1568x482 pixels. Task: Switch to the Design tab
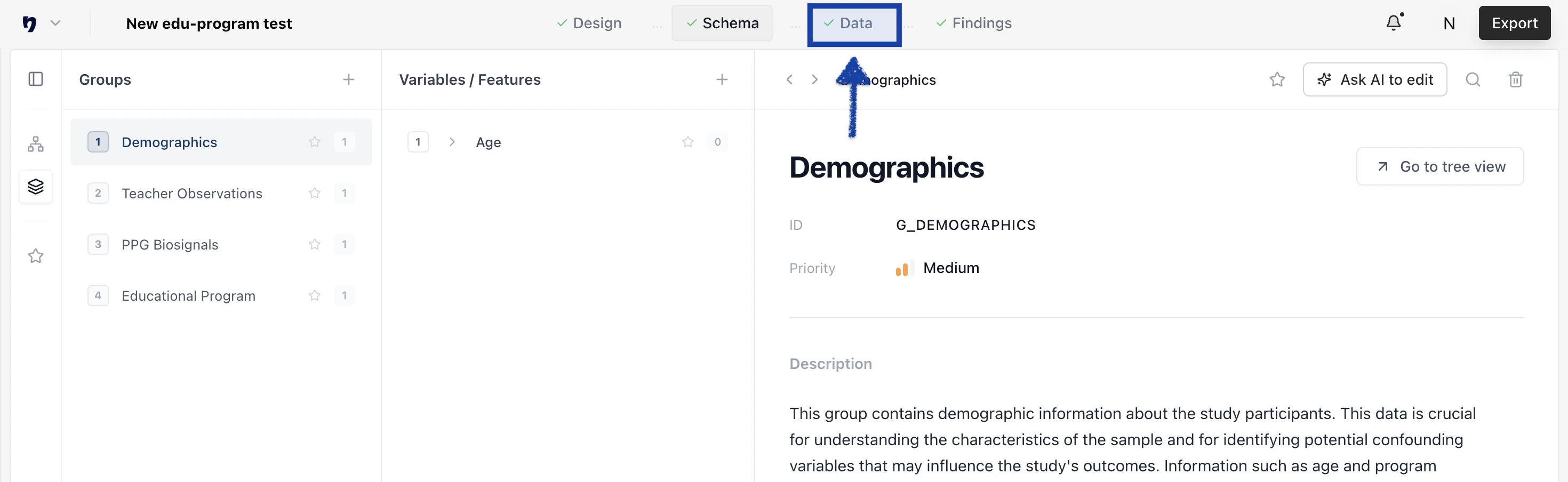[589, 23]
